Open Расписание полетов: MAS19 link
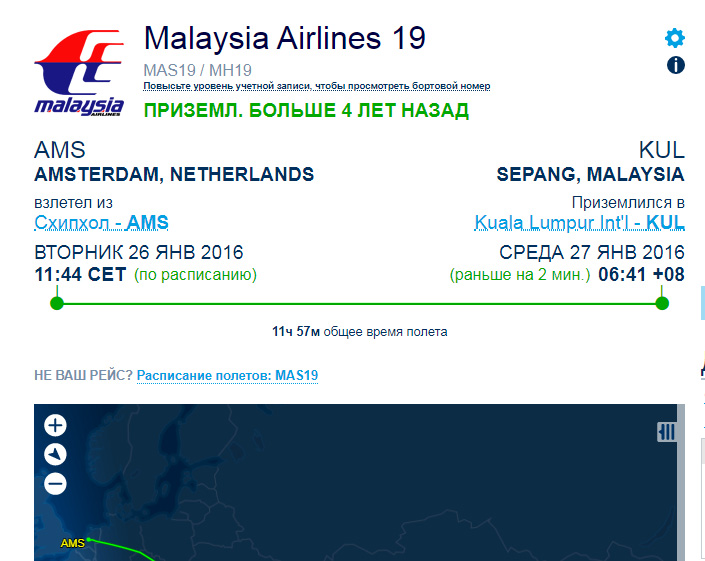This screenshot has width=705, height=561. [227, 375]
